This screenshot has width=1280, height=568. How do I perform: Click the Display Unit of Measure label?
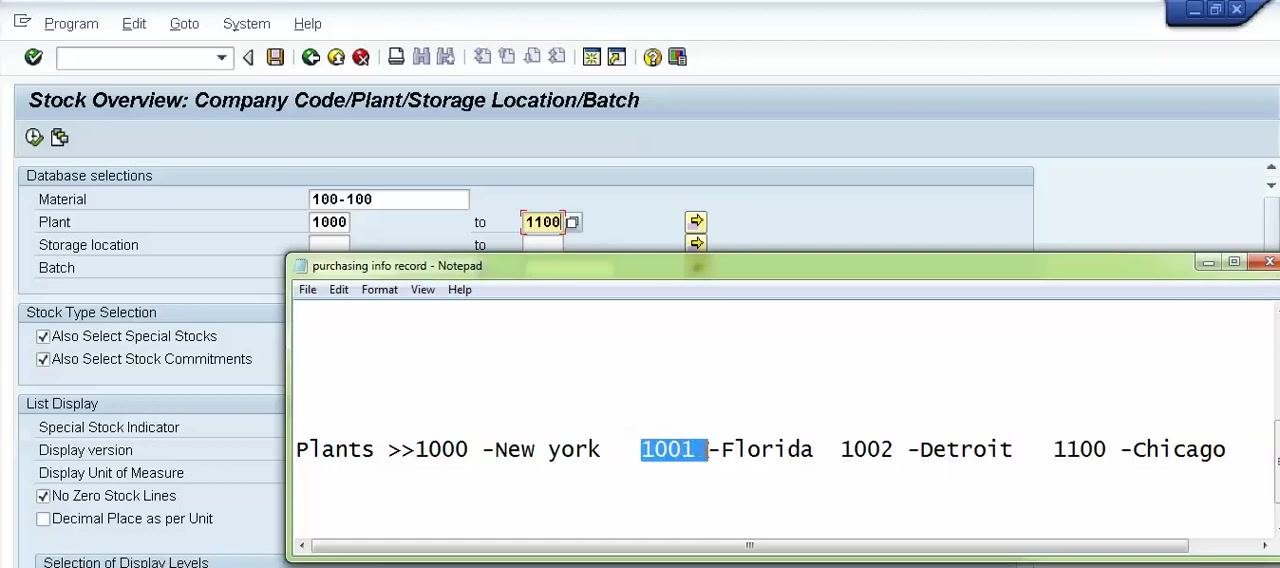point(111,473)
